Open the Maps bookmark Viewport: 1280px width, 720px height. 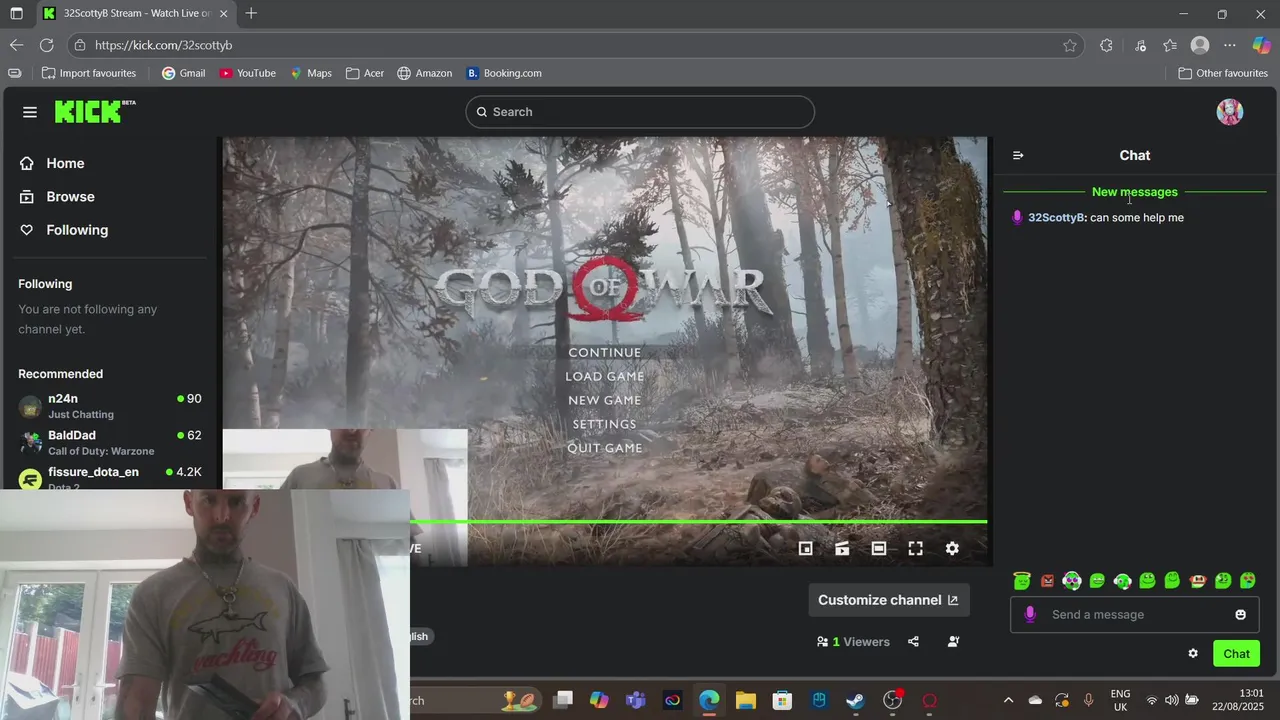[310, 73]
